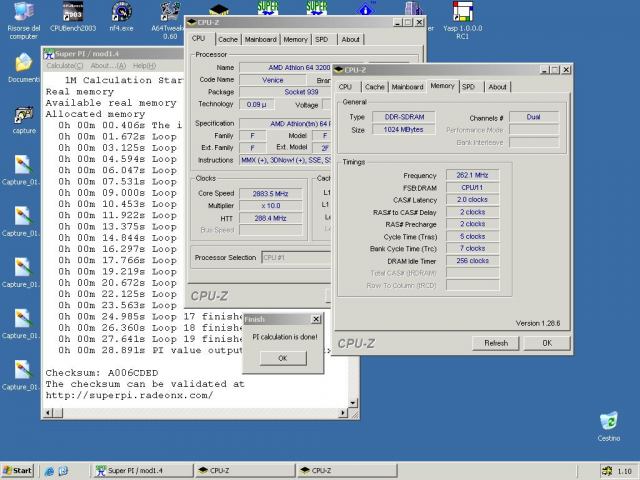Open the About...(A) menu in Super PI
This screenshot has width=640, height=480.
pos(108,66)
